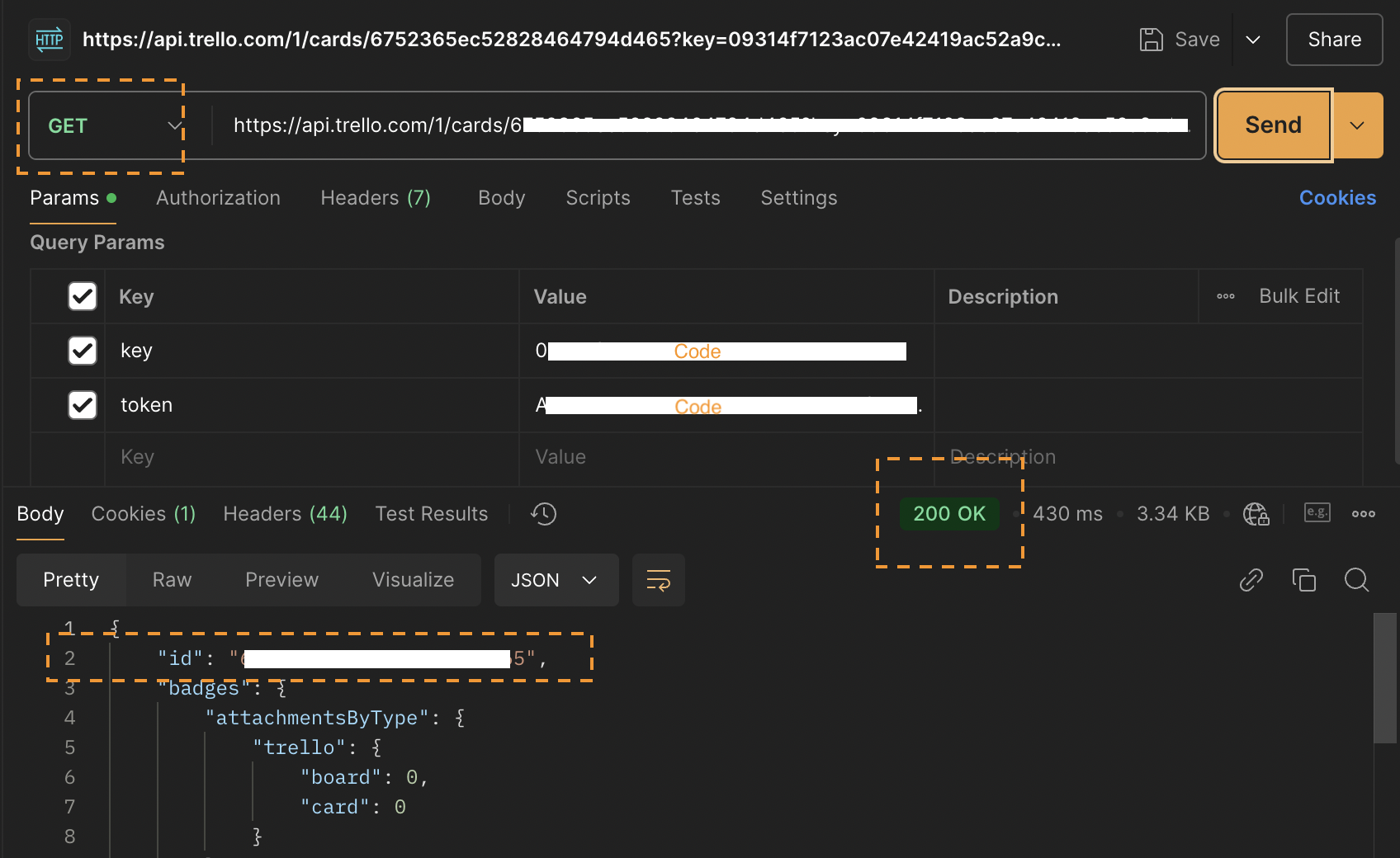The height and width of the screenshot is (858, 1400).
Task: Open the GET method dropdown
Action: tap(115, 125)
